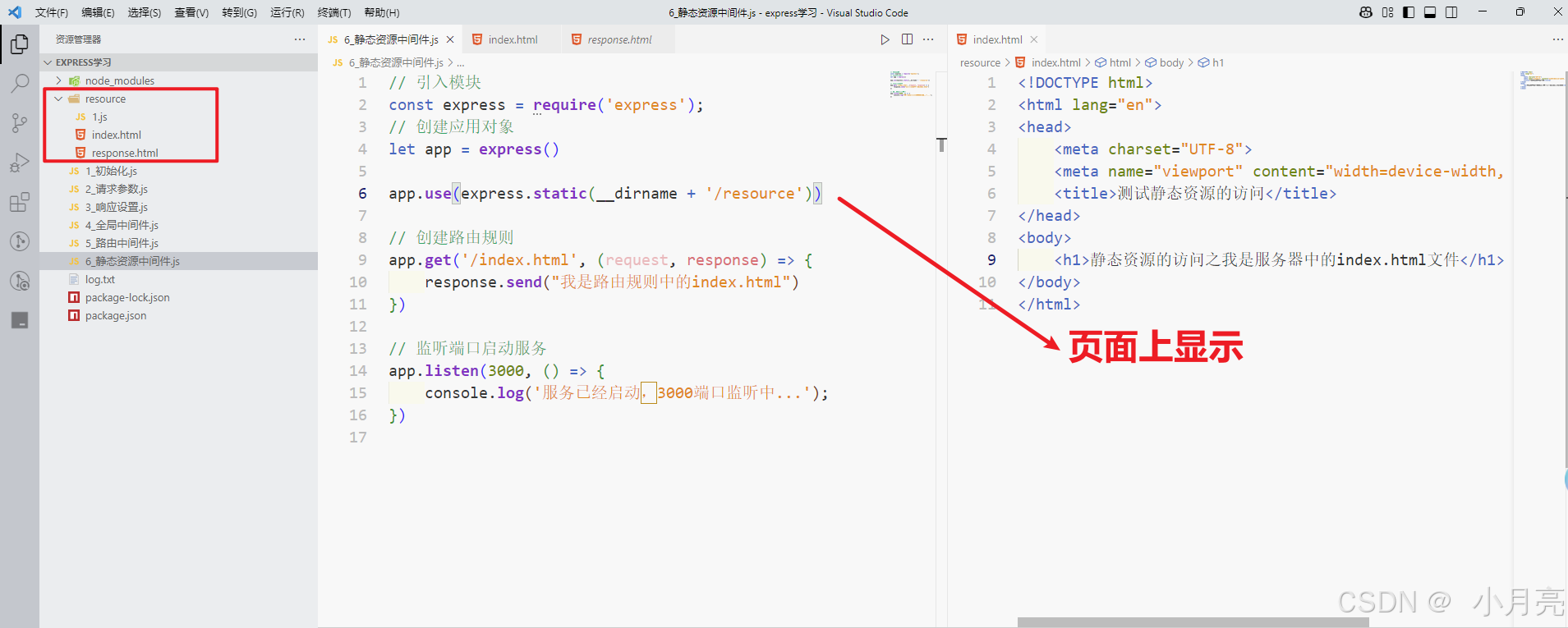
Task: Expand the node_modules folder
Action: pyautogui.click(x=179, y=80)
